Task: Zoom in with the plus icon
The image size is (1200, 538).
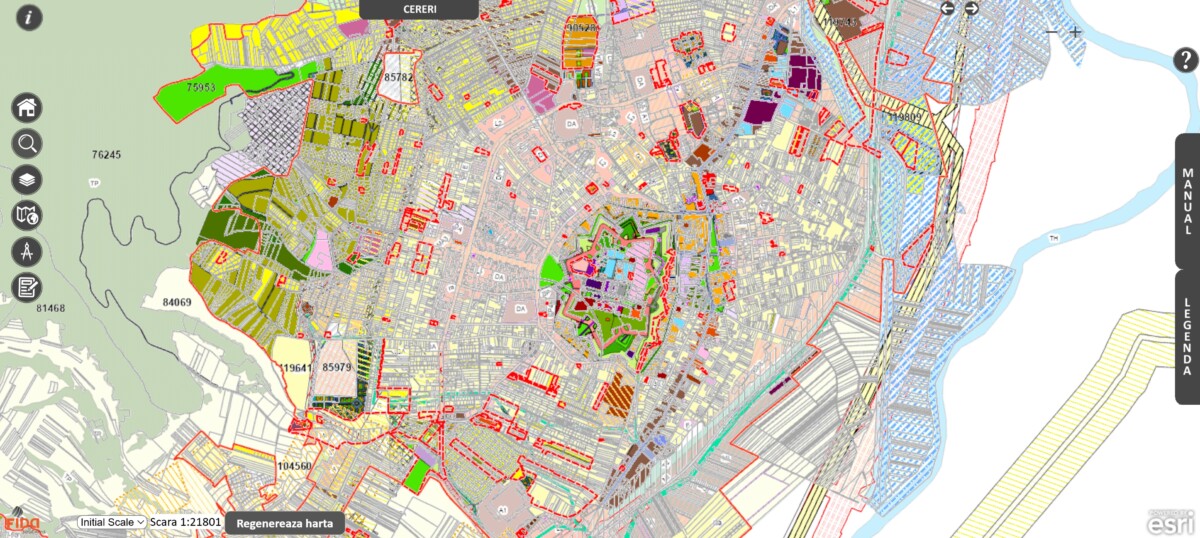Action: 1075,31
